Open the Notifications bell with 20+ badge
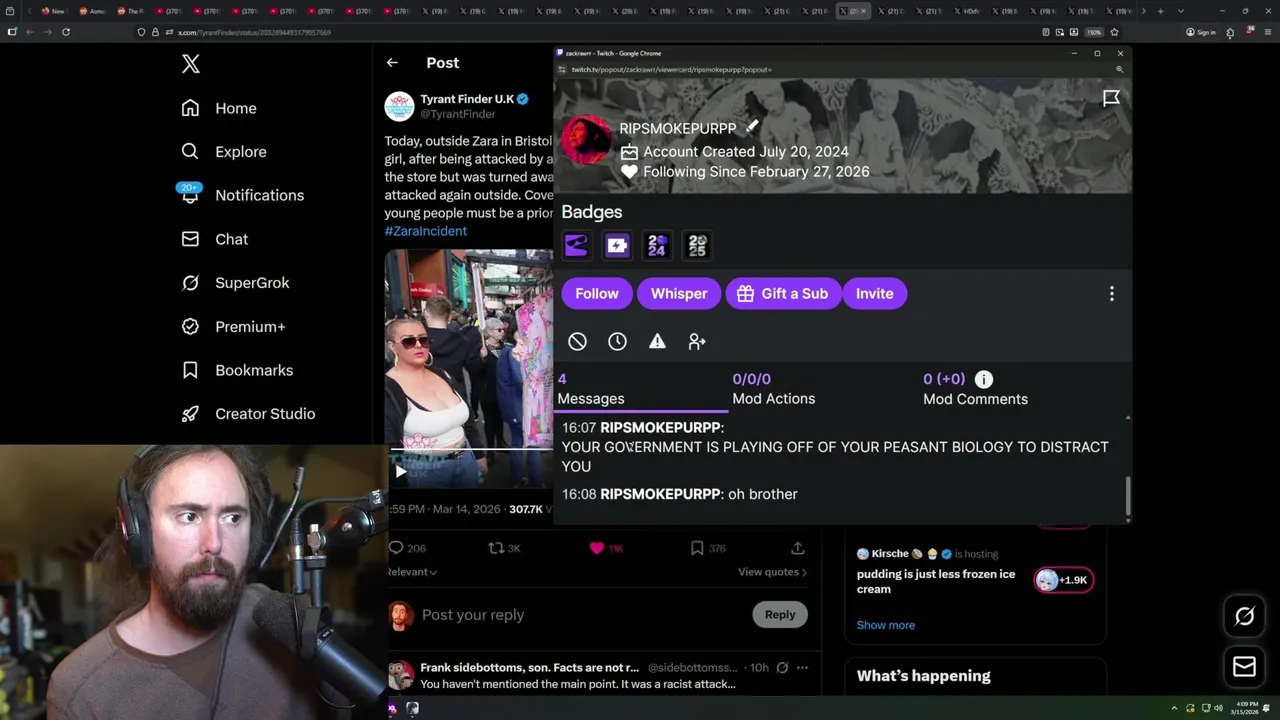The height and width of the screenshot is (720, 1280). click(190, 194)
